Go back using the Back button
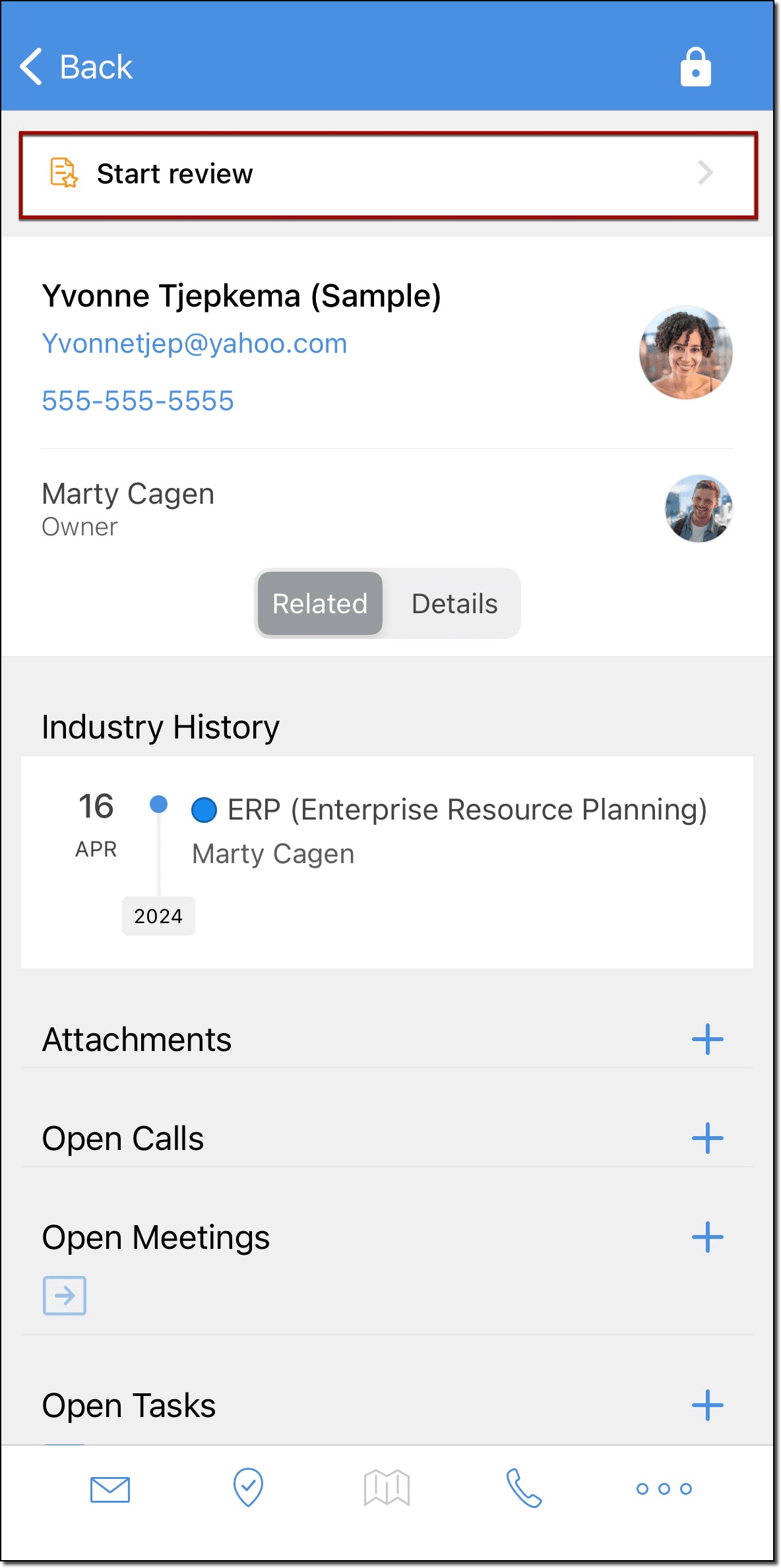The image size is (781, 1568). tap(77, 67)
